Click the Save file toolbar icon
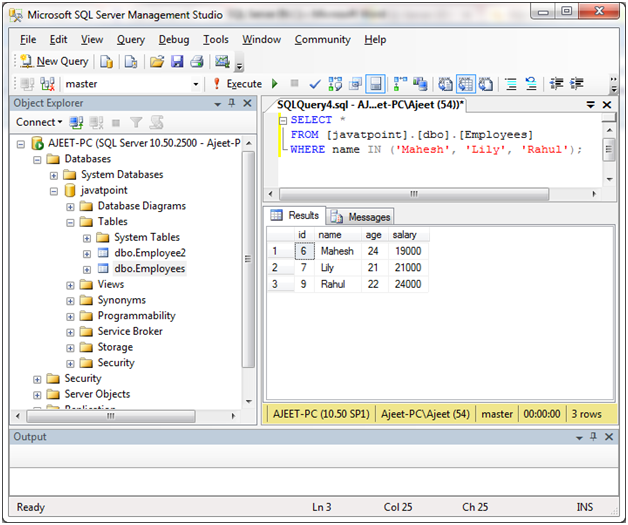Image resolution: width=628 pixels, height=525 pixels. [177, 62]
